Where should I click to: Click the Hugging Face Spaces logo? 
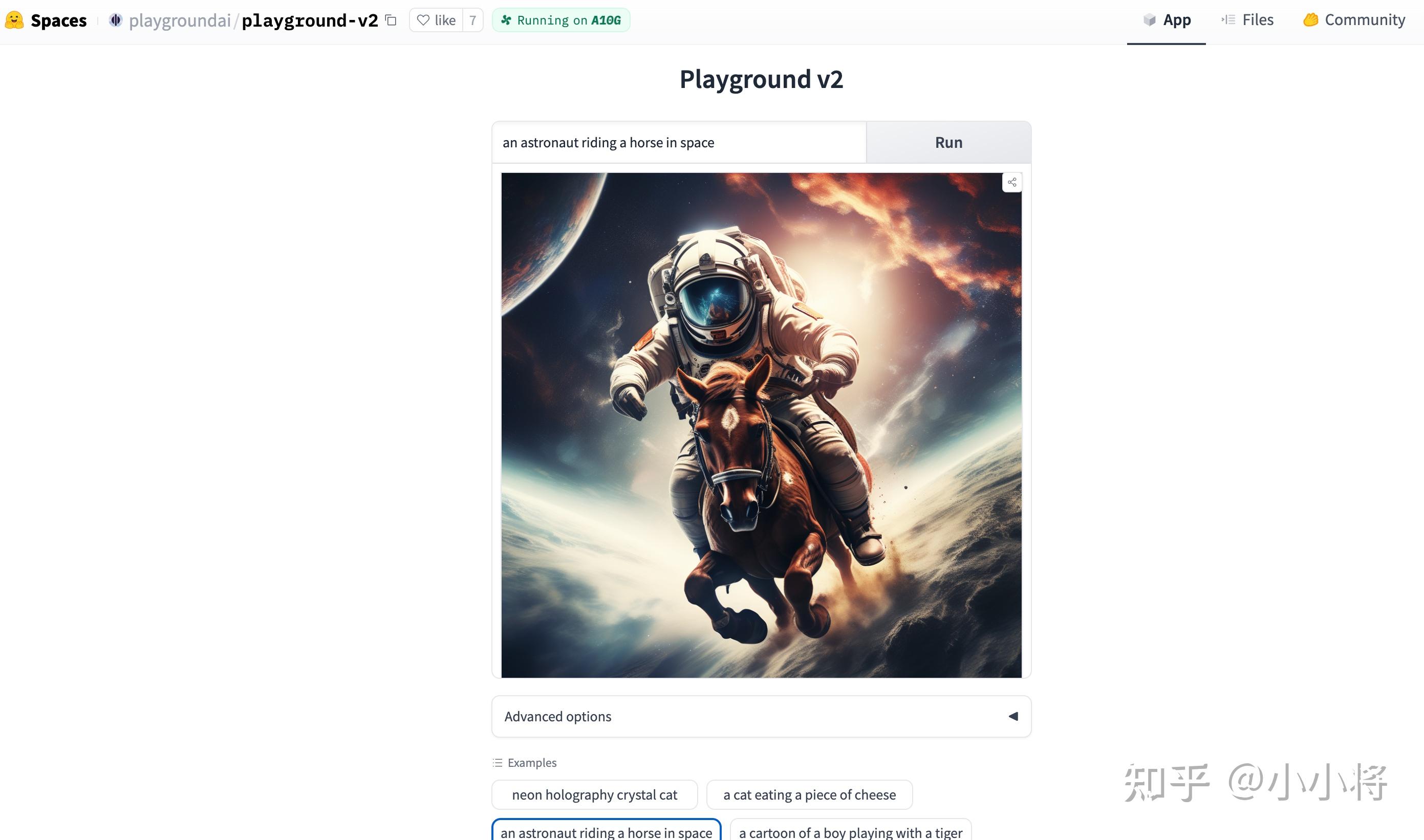[14, 20]
